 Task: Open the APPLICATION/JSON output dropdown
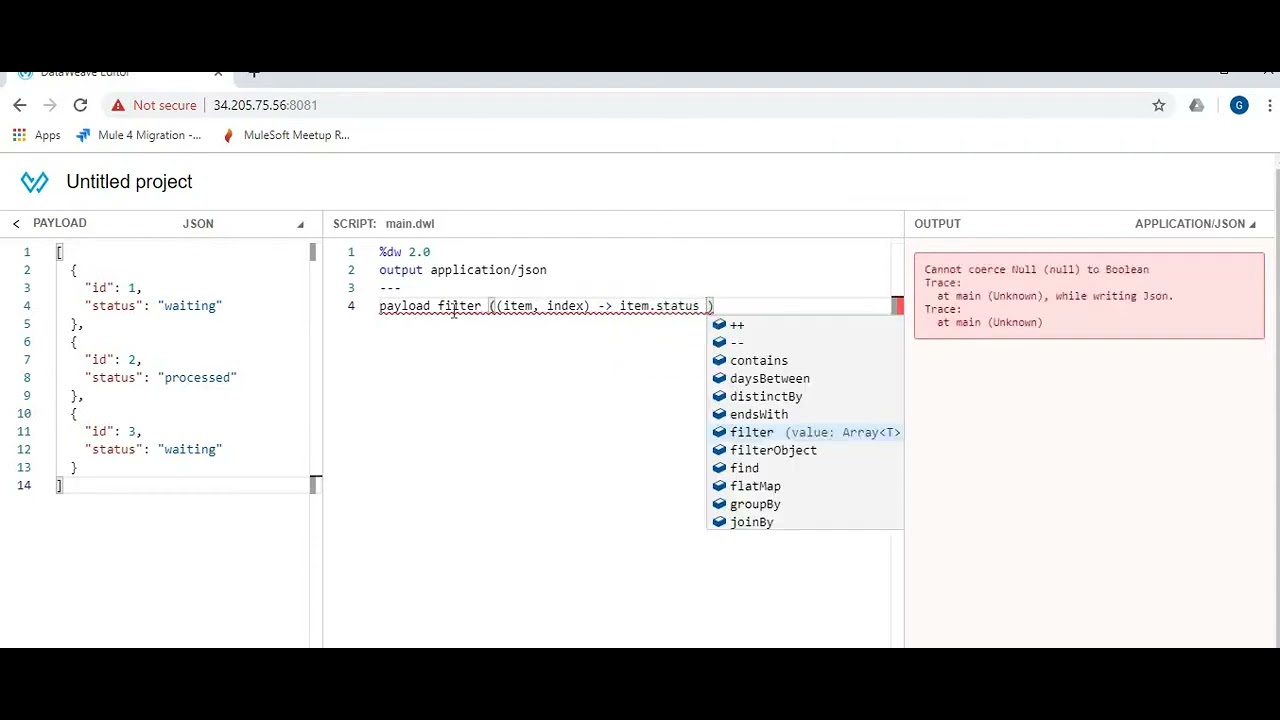(1195, 224)
